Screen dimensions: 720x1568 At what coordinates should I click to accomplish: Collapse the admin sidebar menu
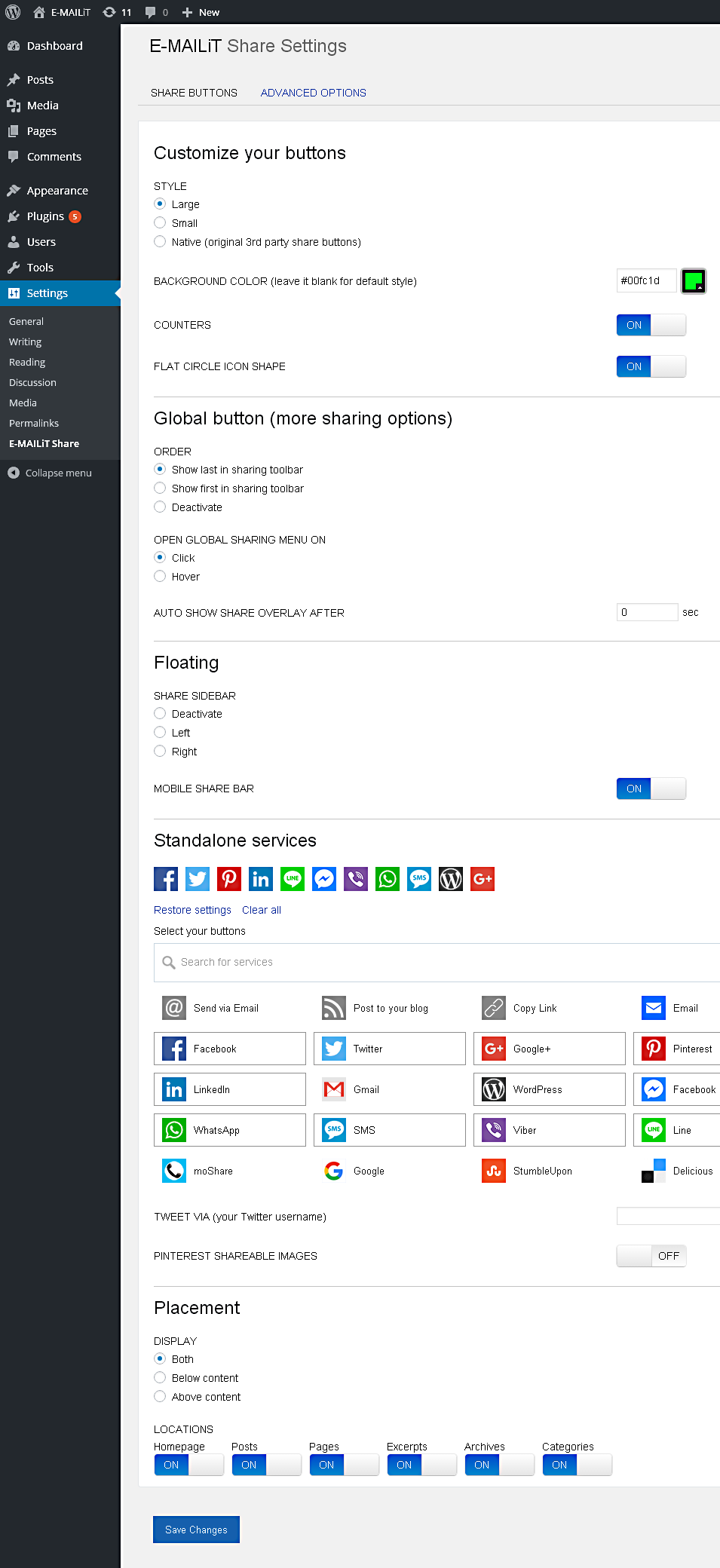50,473
